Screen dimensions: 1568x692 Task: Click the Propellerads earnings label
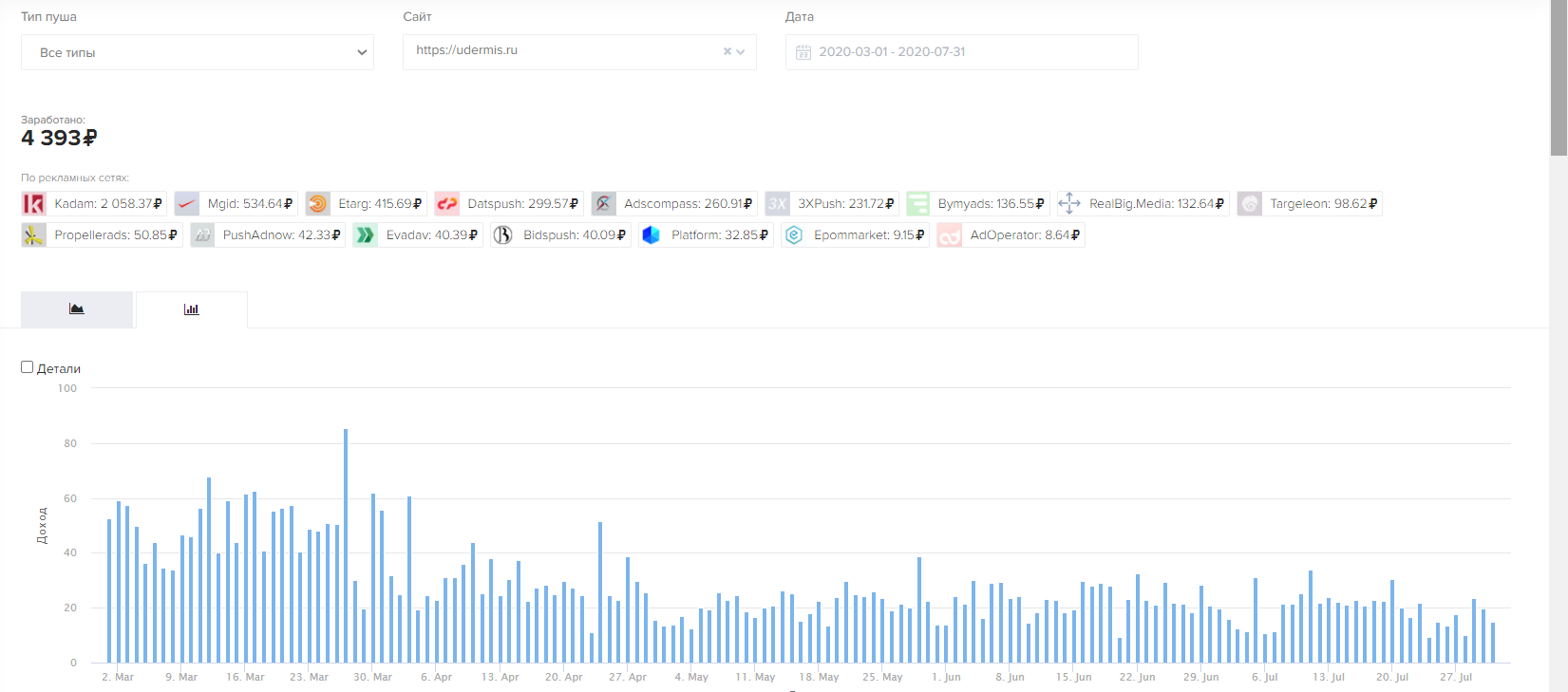(116, 235)
